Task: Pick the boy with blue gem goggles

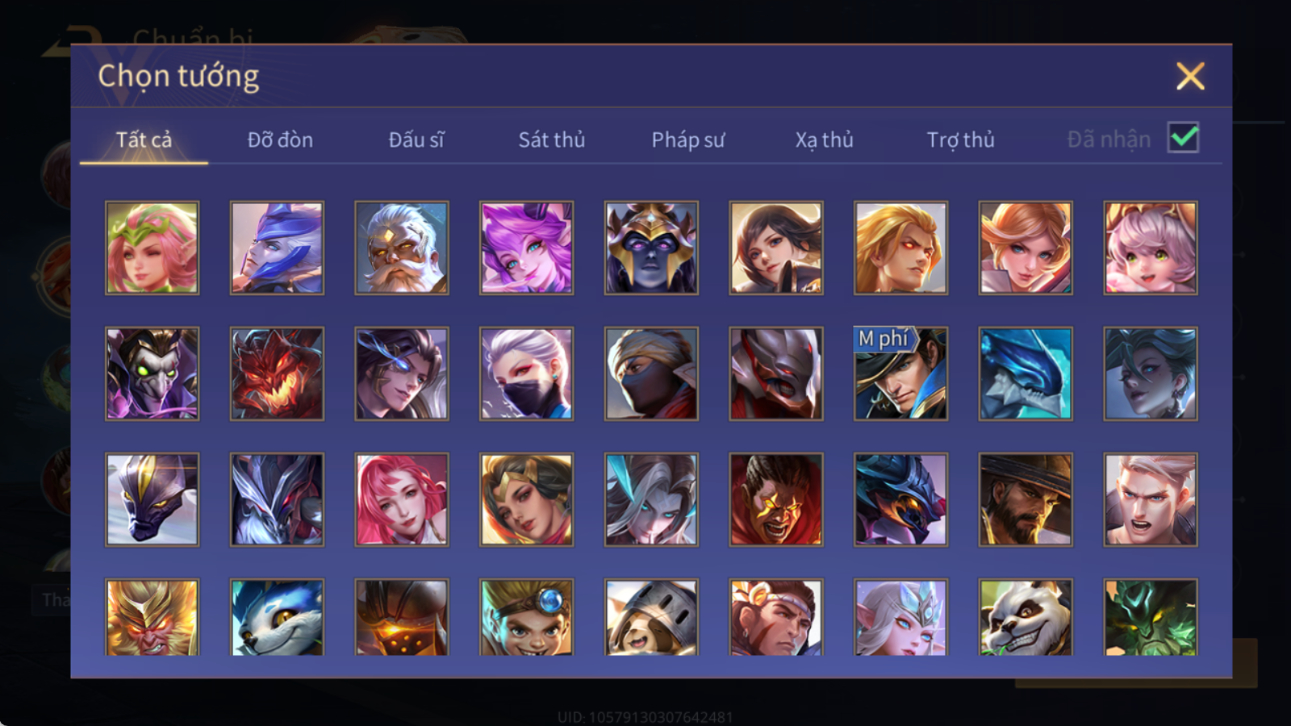Action: 526,617
